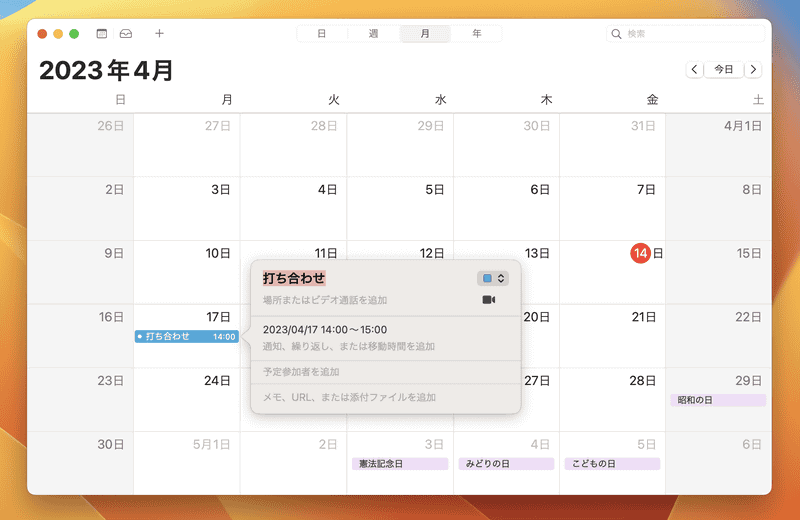
Task: Click the 30日 Sunday date cell
Action: (x=81, y=463)
